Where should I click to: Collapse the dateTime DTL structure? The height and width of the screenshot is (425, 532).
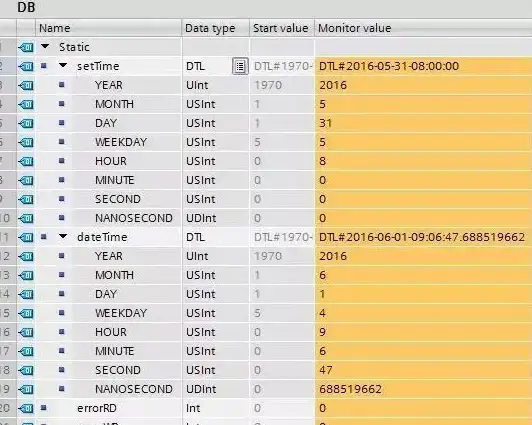point(63,236)
